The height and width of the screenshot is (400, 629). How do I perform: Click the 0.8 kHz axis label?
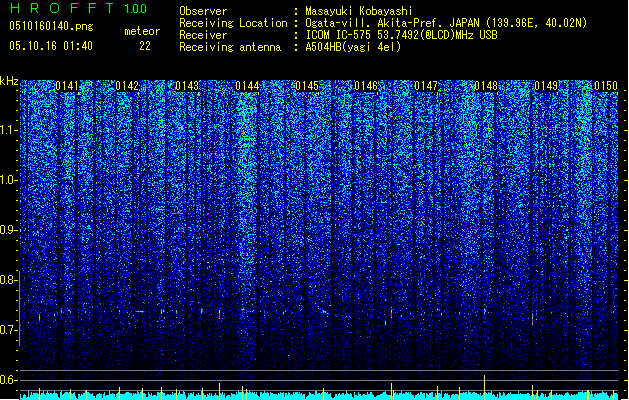click(x=9, y=280)
